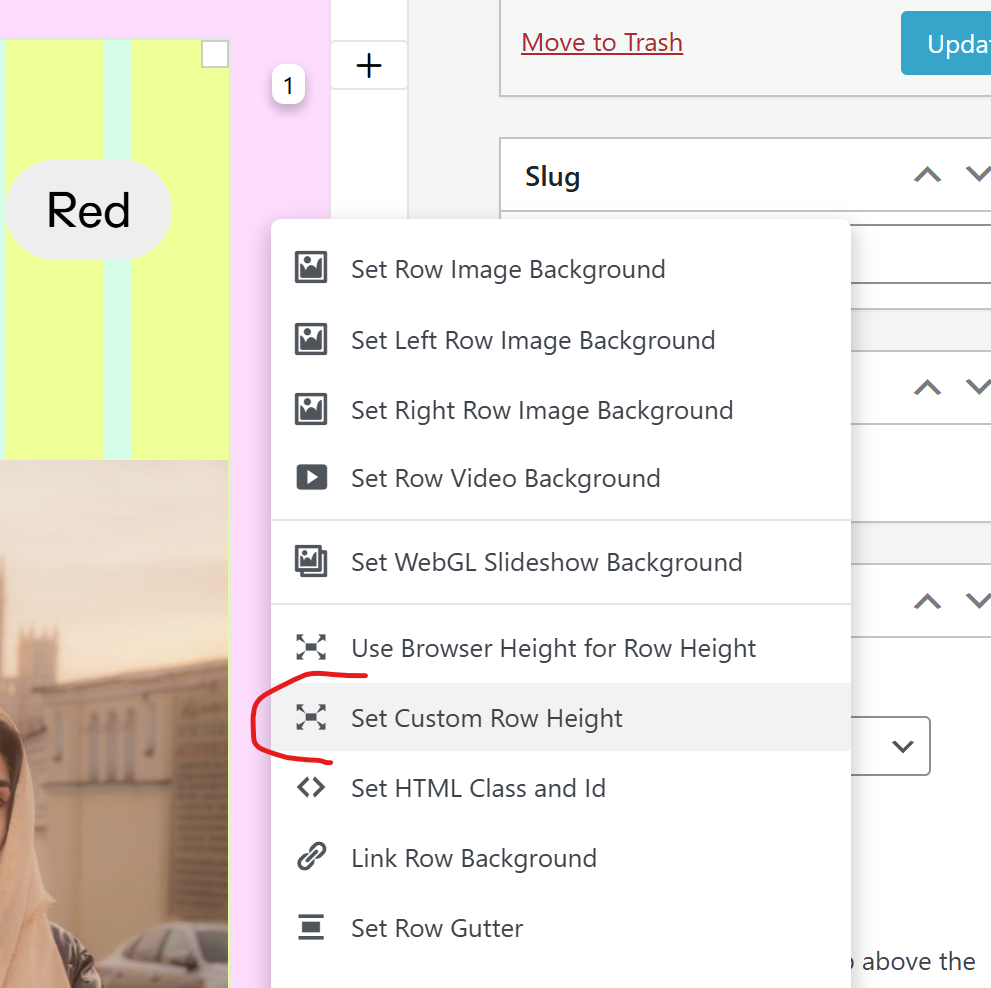This screenshot has width=991, height=988.
Task: Click the Set Row Image Background icon
Action: (x=311, y=268)
